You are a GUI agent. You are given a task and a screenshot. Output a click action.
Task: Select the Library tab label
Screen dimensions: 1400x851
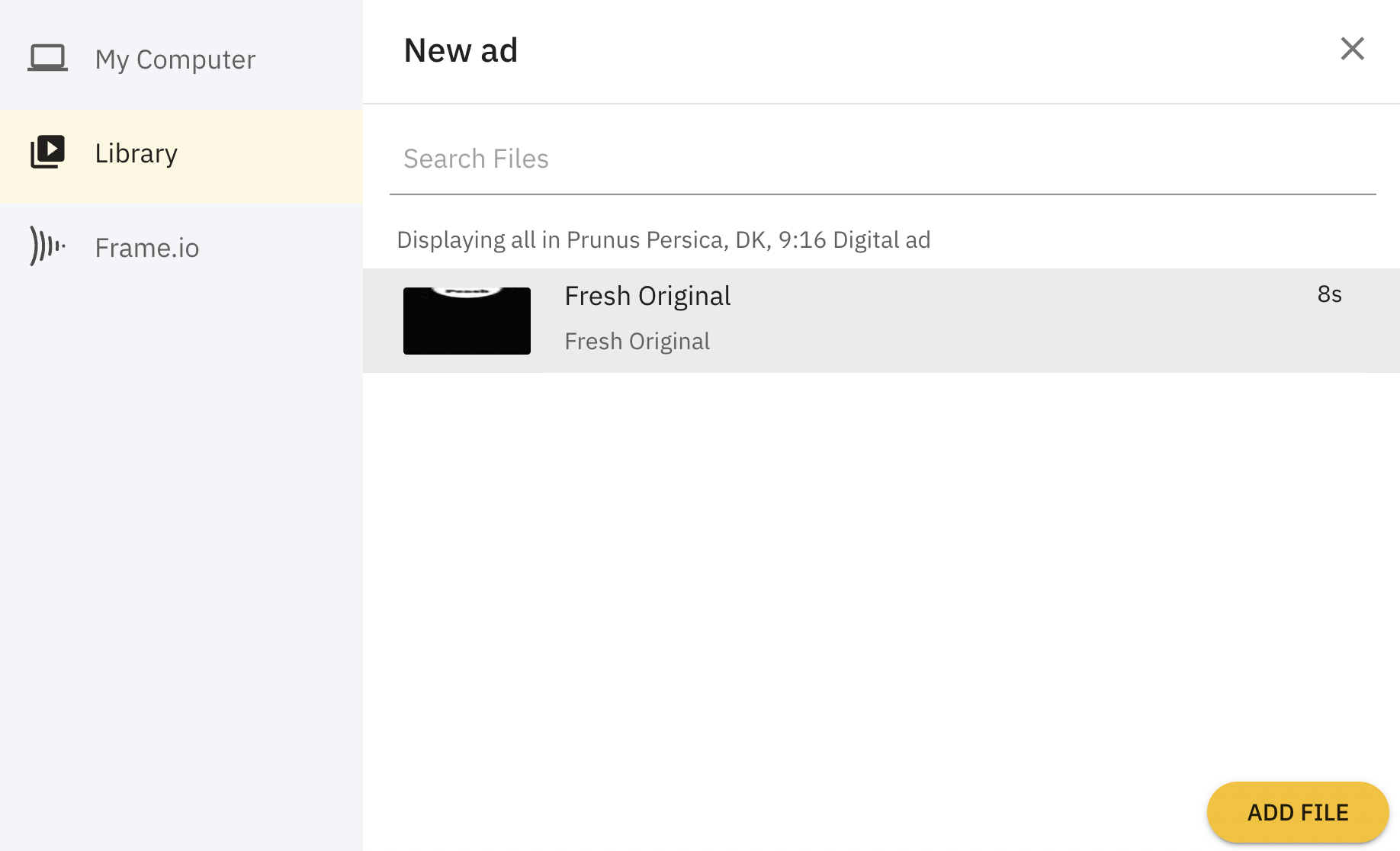[136, 153]
